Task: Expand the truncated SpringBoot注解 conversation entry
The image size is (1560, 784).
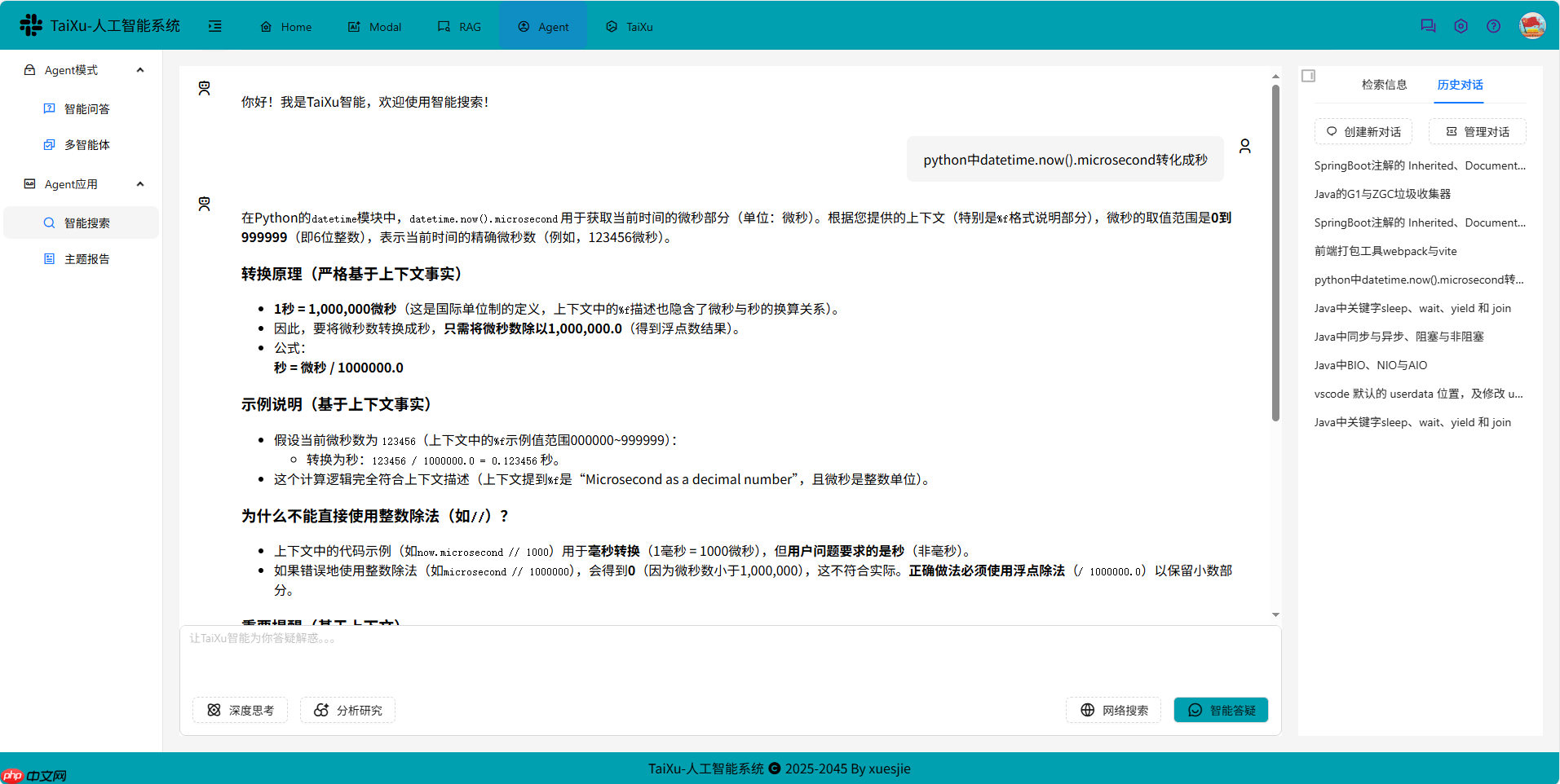Action: (1419, 165)
